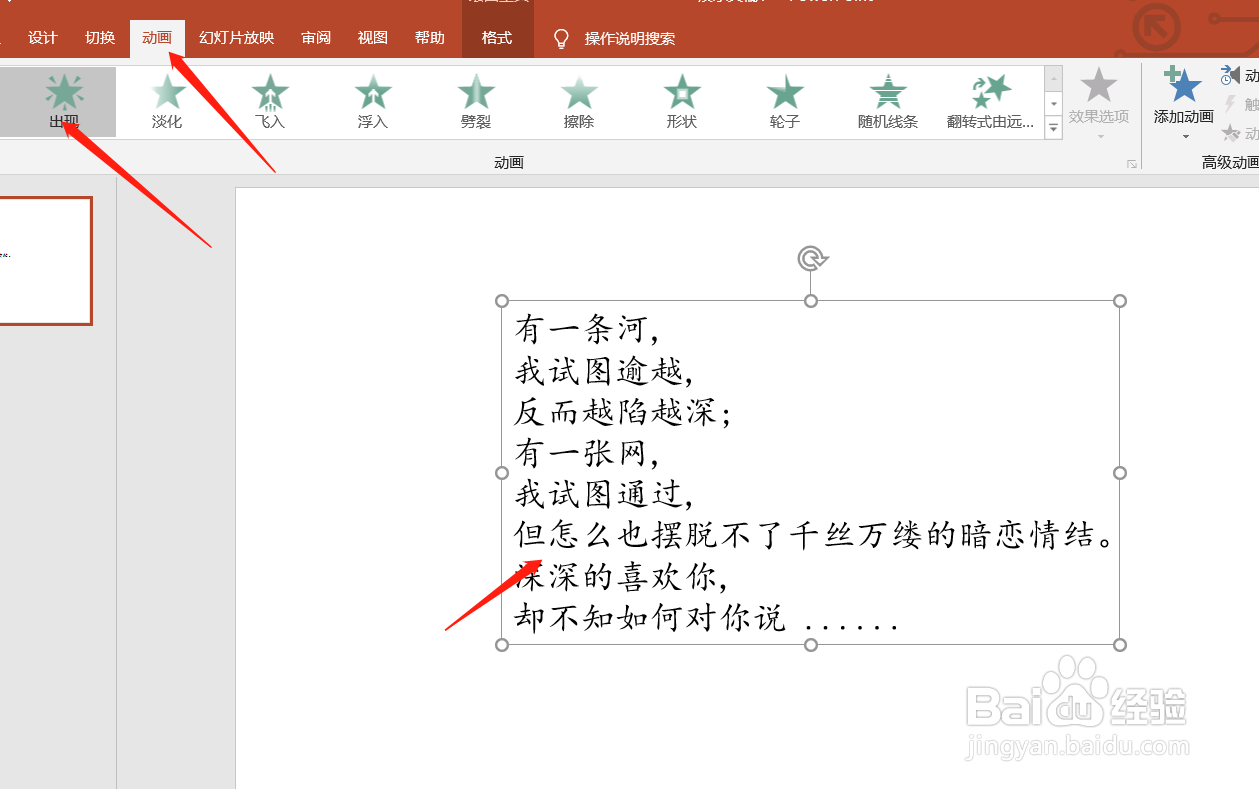Apply the 淡化 (Fade) animation effect
This screenshot has height=789, width=1259.
[167, 102]
